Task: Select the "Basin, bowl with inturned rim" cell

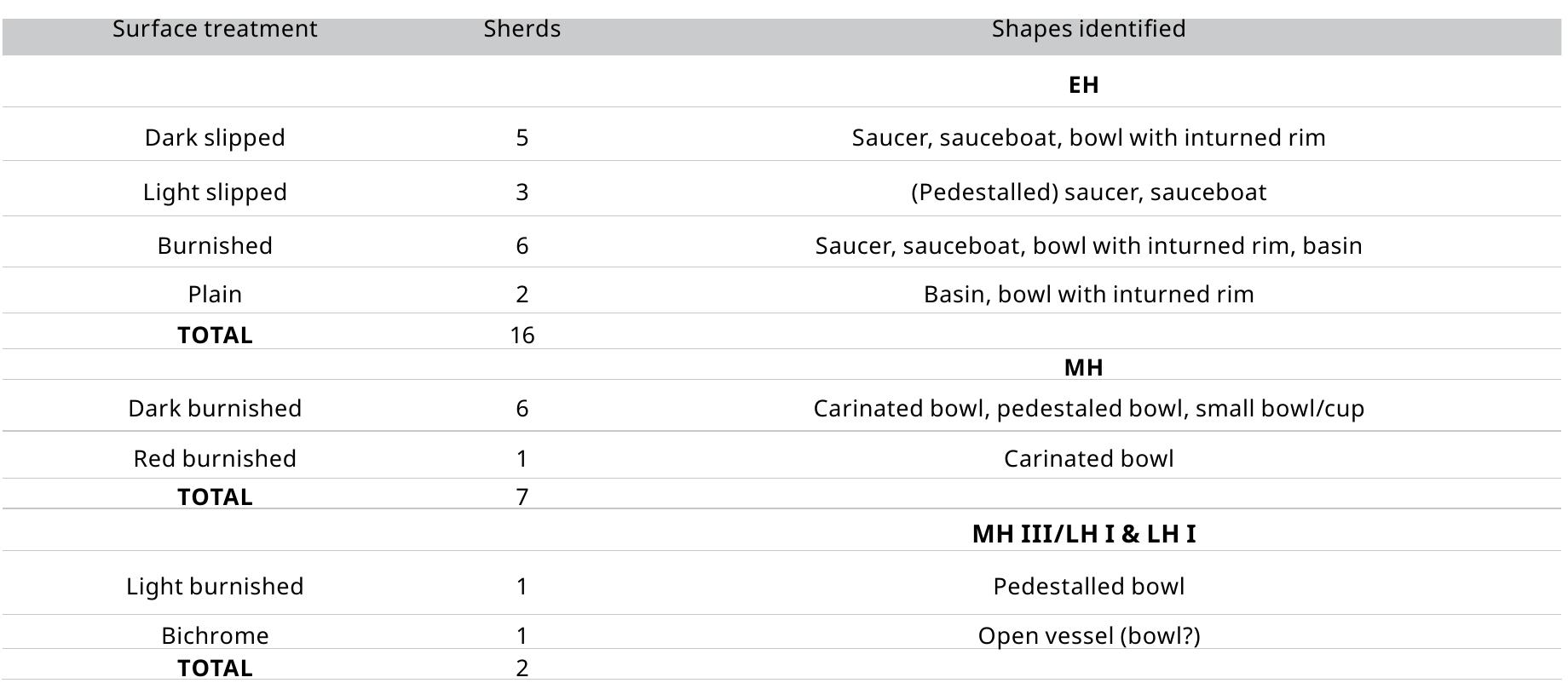Action: pyautogui.click(x=1088, y=295)
